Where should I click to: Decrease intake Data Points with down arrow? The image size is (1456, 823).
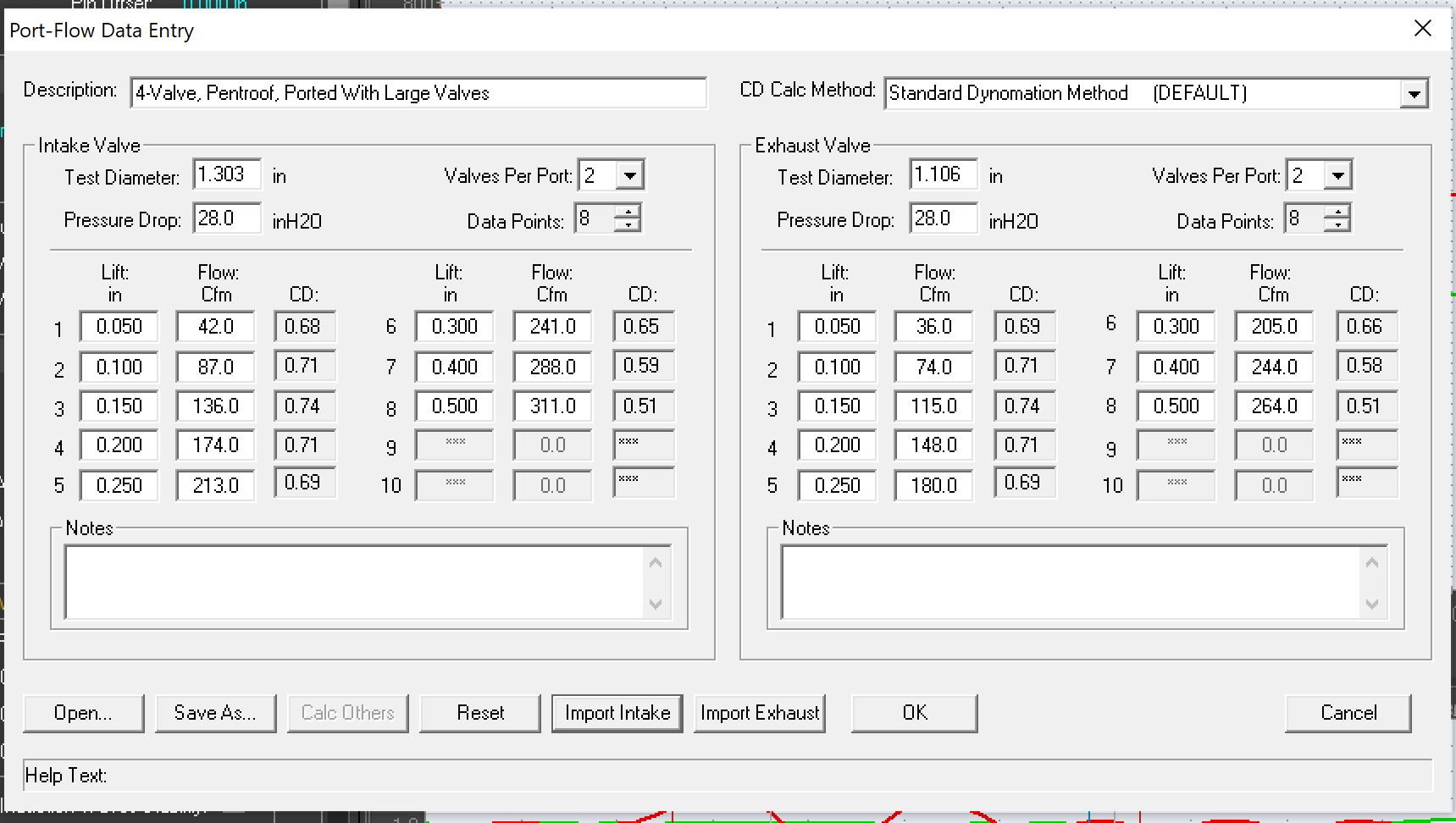tap(627, 225)
